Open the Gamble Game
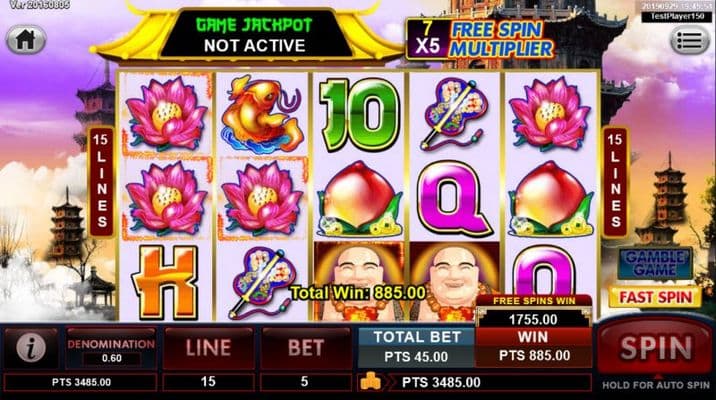The width and height of the screenshot is (716, 400). (x=655, y=263)
